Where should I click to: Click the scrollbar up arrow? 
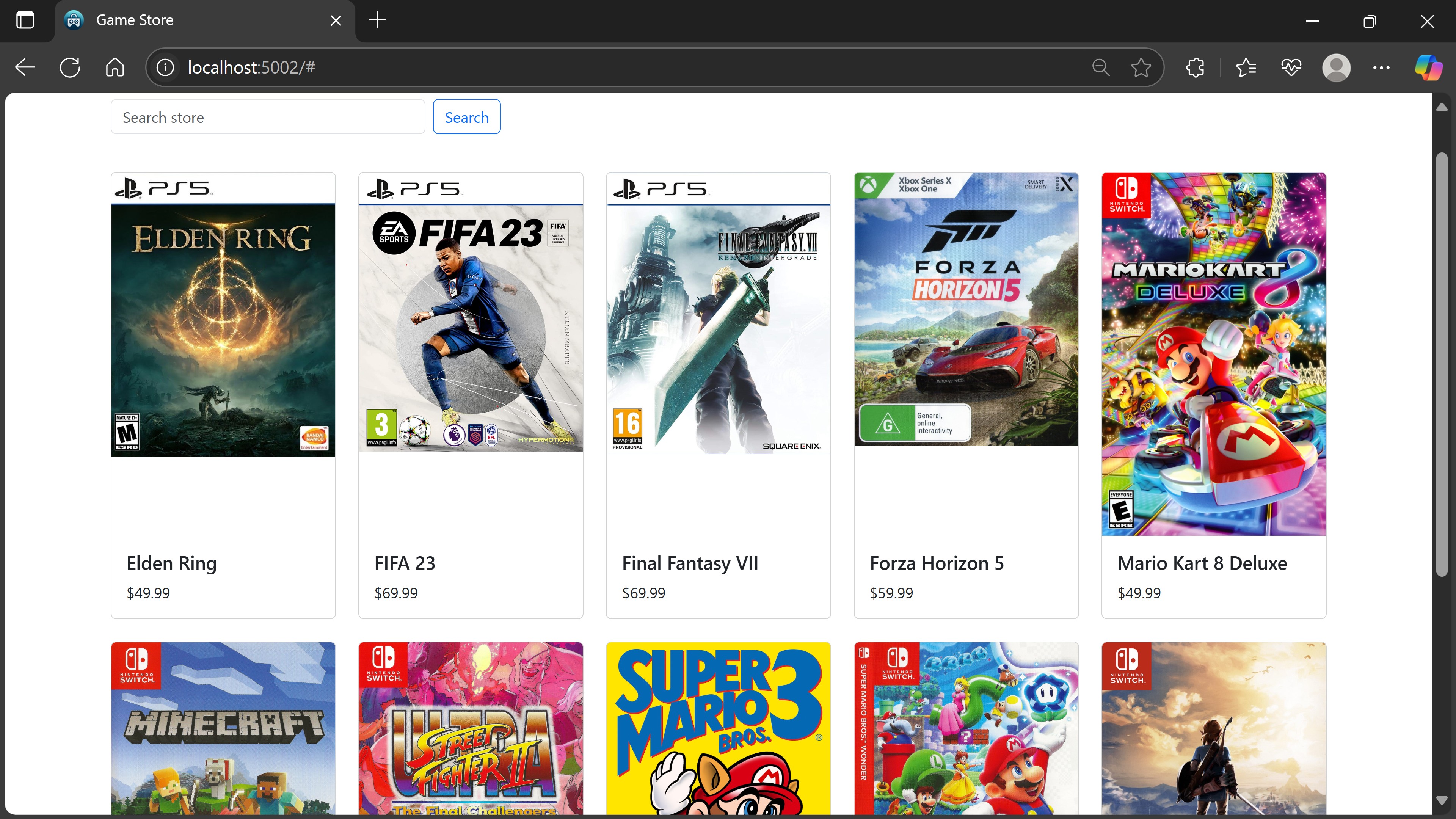1442,107
